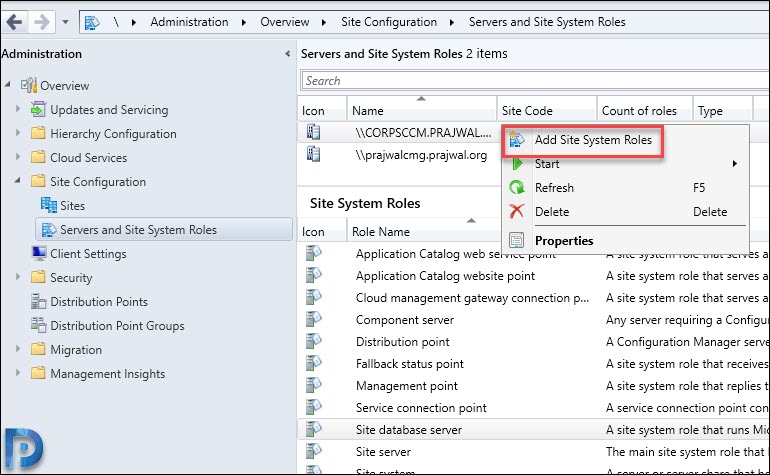Click Servers and Site System Roles tree icon

[x=49, y=229]
